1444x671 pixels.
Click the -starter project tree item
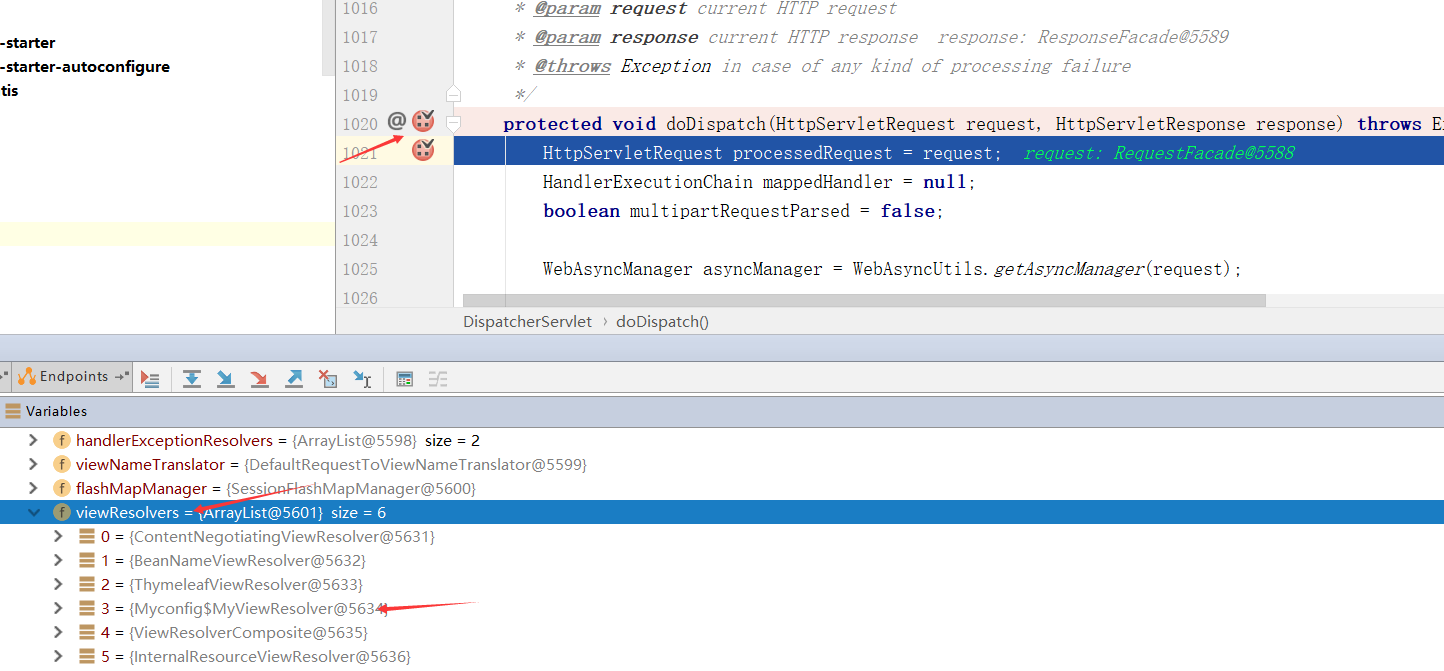[27, 43]
